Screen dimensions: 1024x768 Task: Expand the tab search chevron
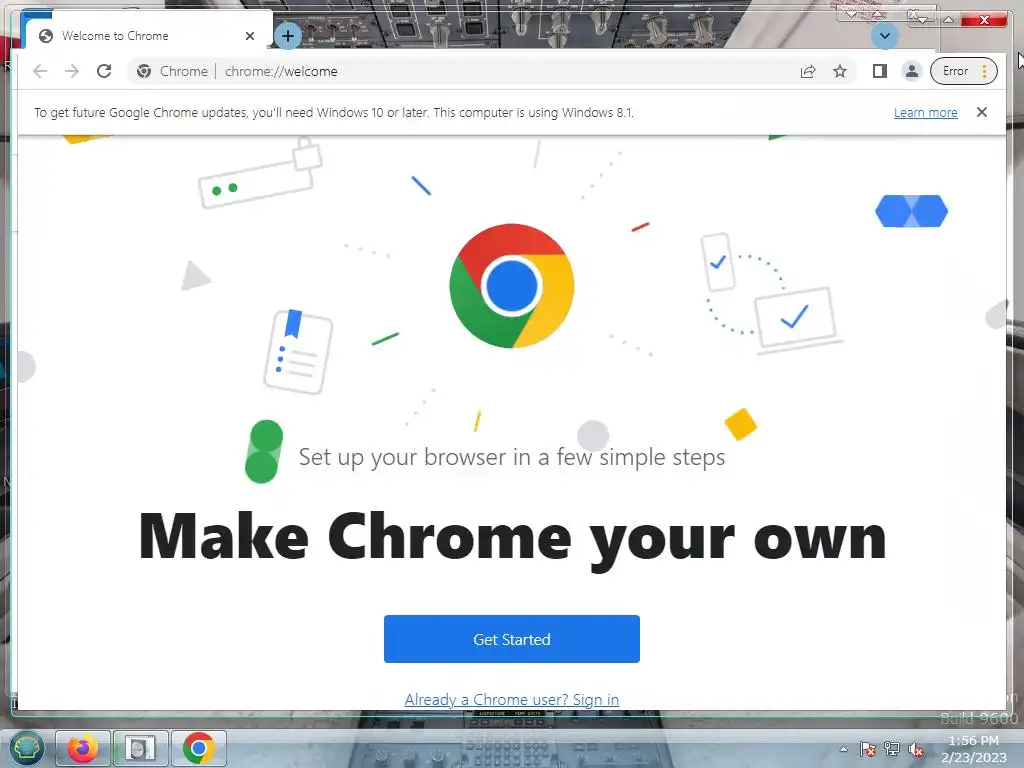(x=885, y=36)
